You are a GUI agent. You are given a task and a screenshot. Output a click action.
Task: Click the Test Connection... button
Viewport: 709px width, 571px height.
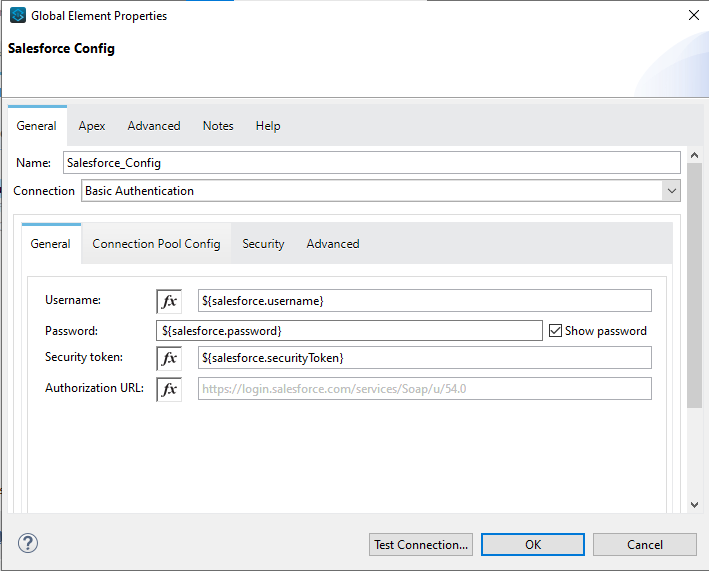click(421, 544)
